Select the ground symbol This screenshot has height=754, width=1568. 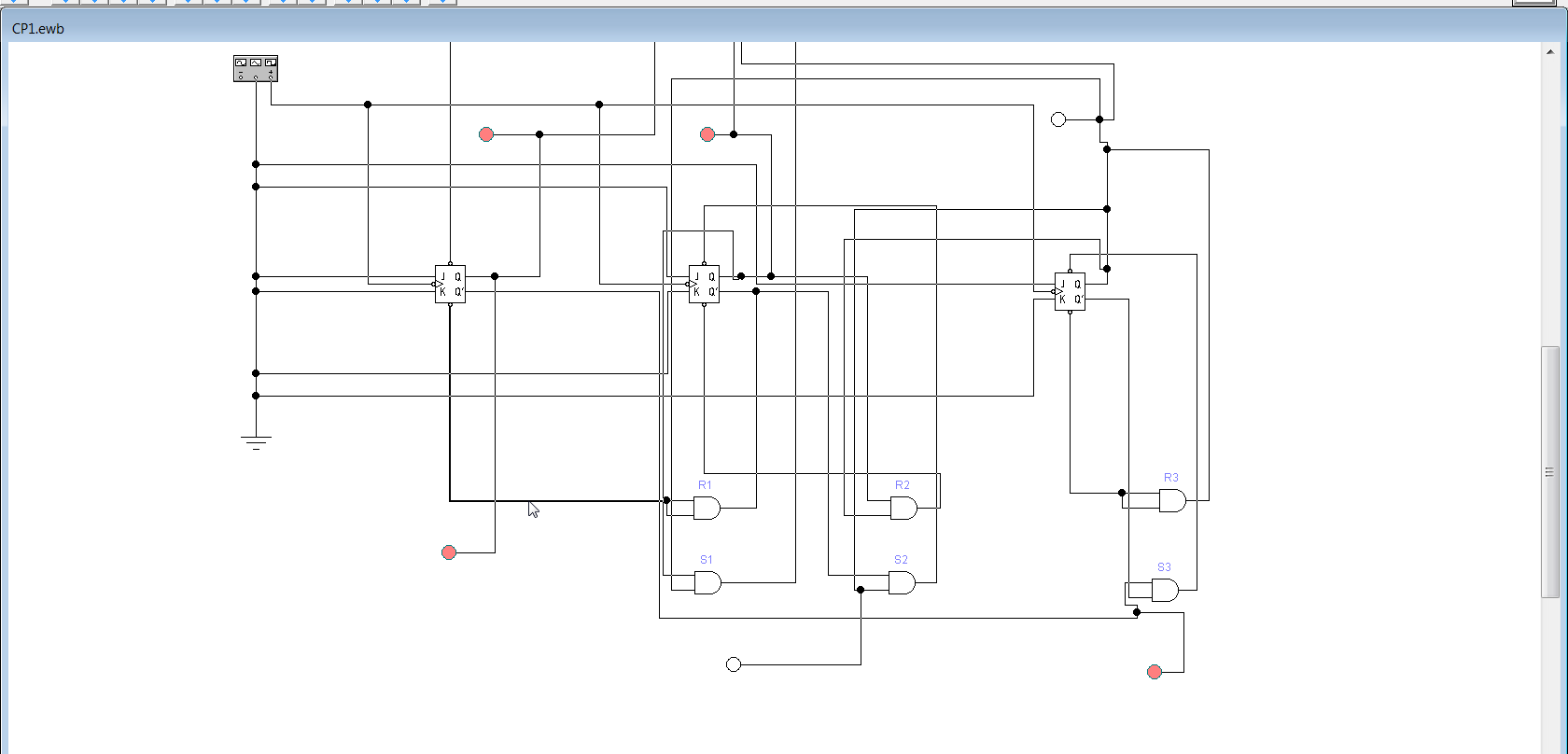pos(256,442)
